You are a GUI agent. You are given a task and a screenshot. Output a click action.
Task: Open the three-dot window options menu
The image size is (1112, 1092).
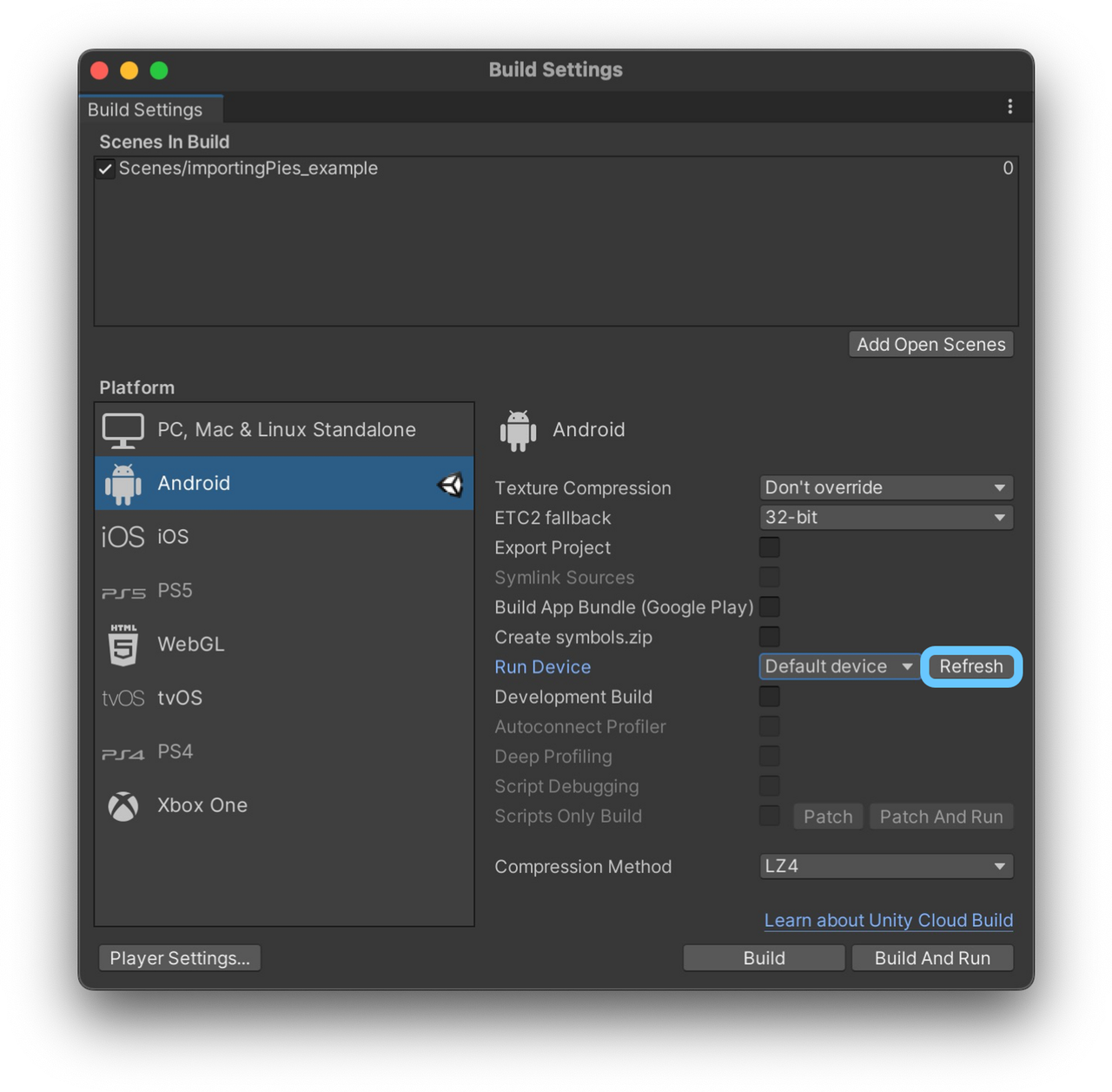click(x=1009, y=106)
